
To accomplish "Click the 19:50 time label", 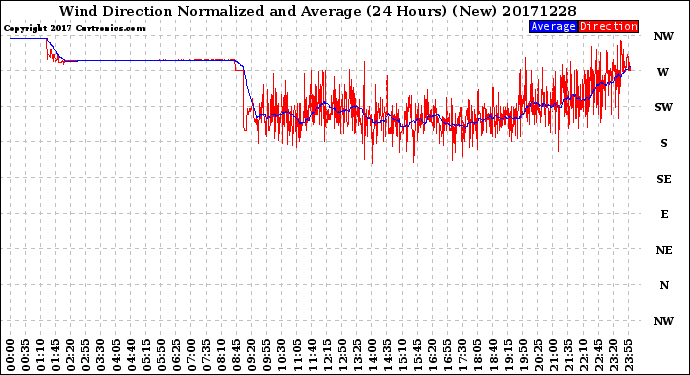I will [x=523, y=355].
